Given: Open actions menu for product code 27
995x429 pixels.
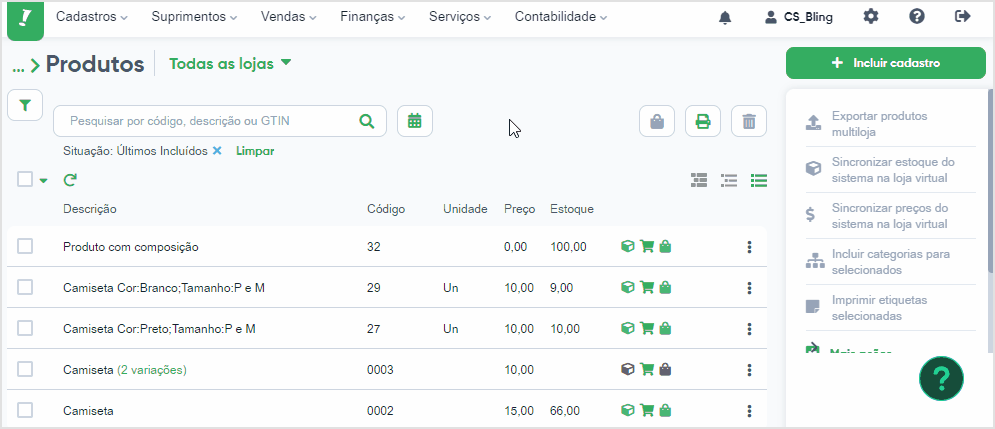Looking at the screenshot, I should point(749,329).
